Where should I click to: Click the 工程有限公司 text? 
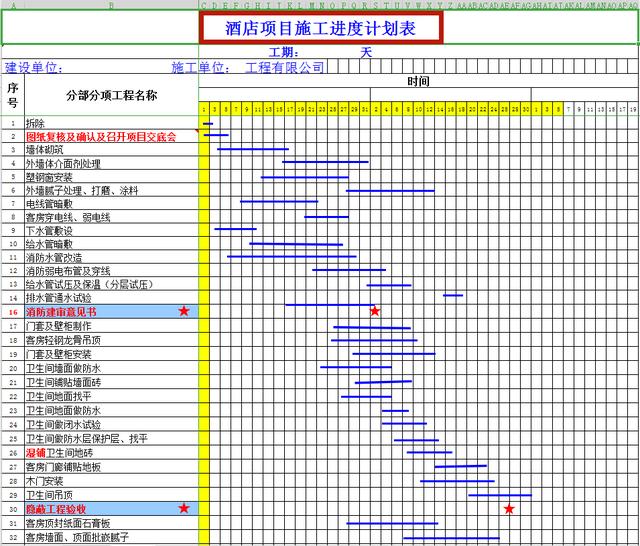(285, 67)
